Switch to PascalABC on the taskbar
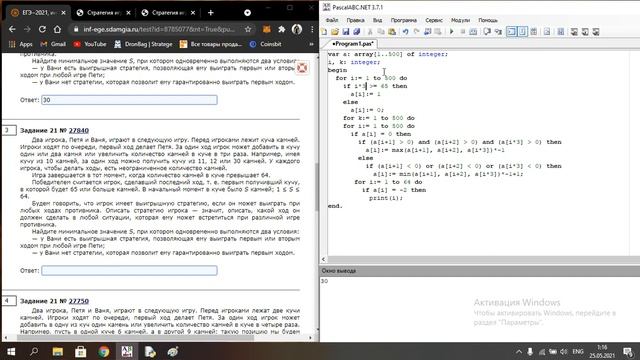The image size is (640, 360). [127, 351]
